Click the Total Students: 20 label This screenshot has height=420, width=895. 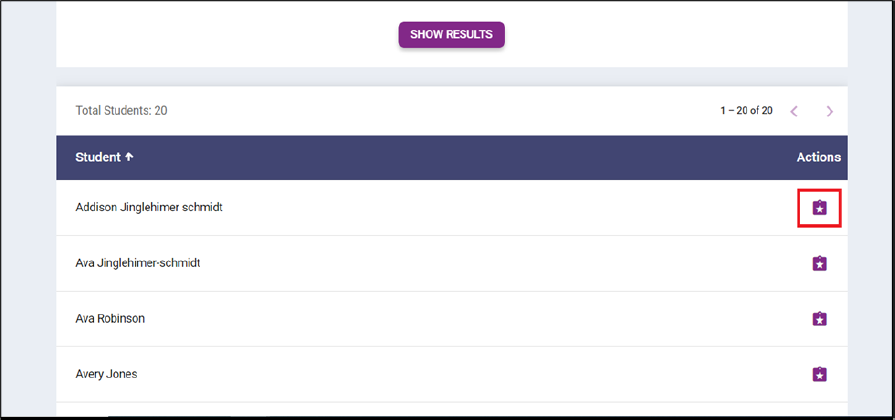tap(121, 111)
